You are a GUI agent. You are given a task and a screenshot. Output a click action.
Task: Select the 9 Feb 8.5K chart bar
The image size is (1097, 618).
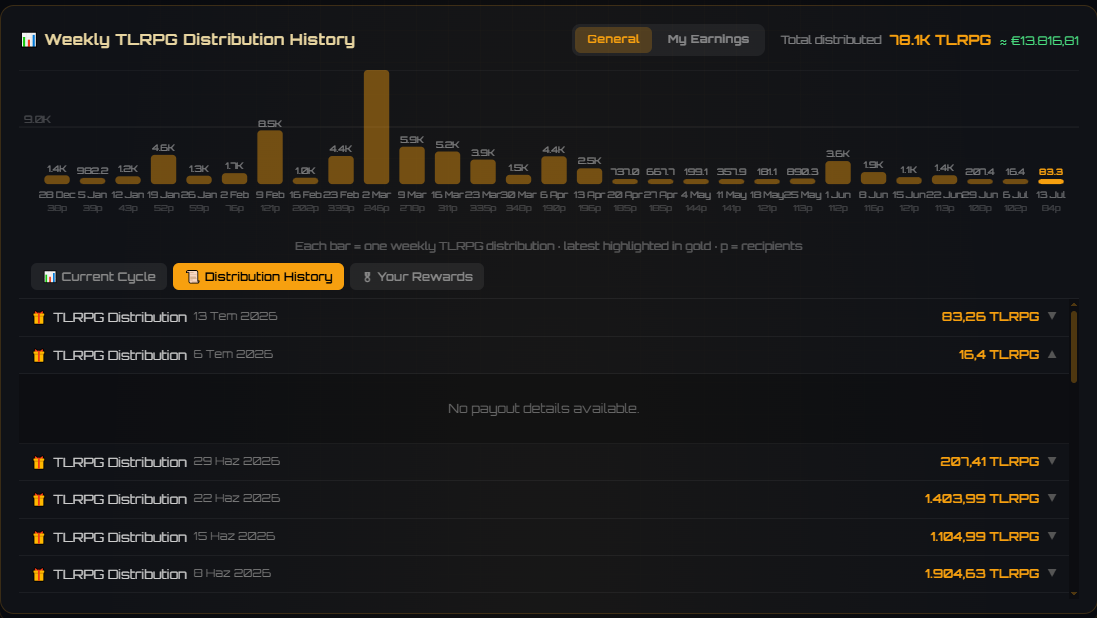click(270, 157)
